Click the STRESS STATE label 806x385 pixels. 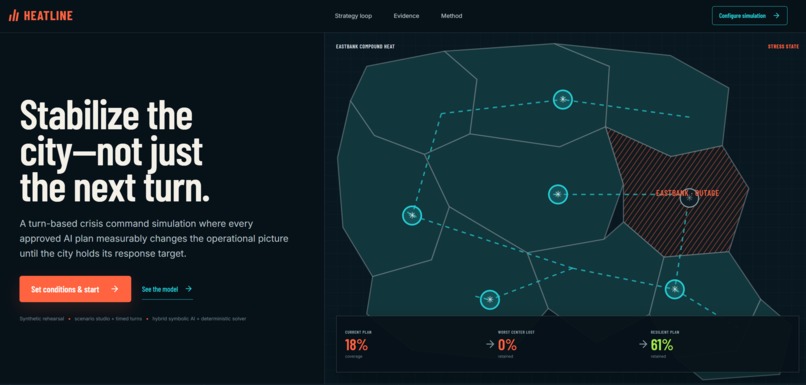pos(783,46)
